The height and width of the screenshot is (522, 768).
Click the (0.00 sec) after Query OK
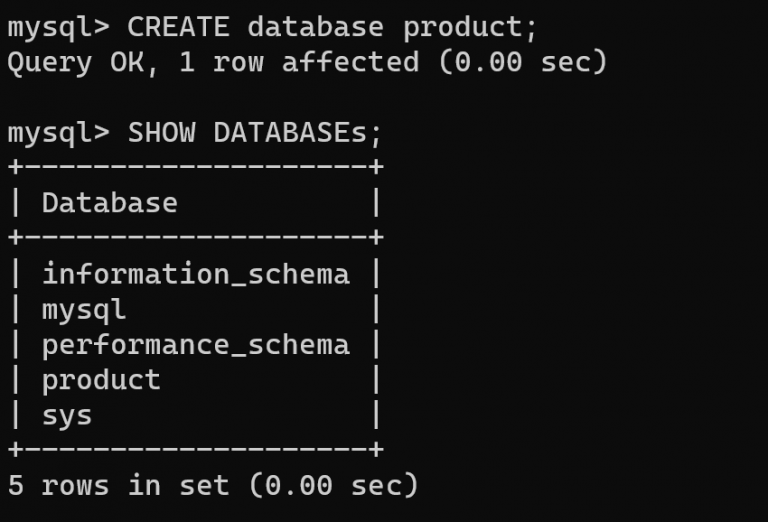pos(523,63)
